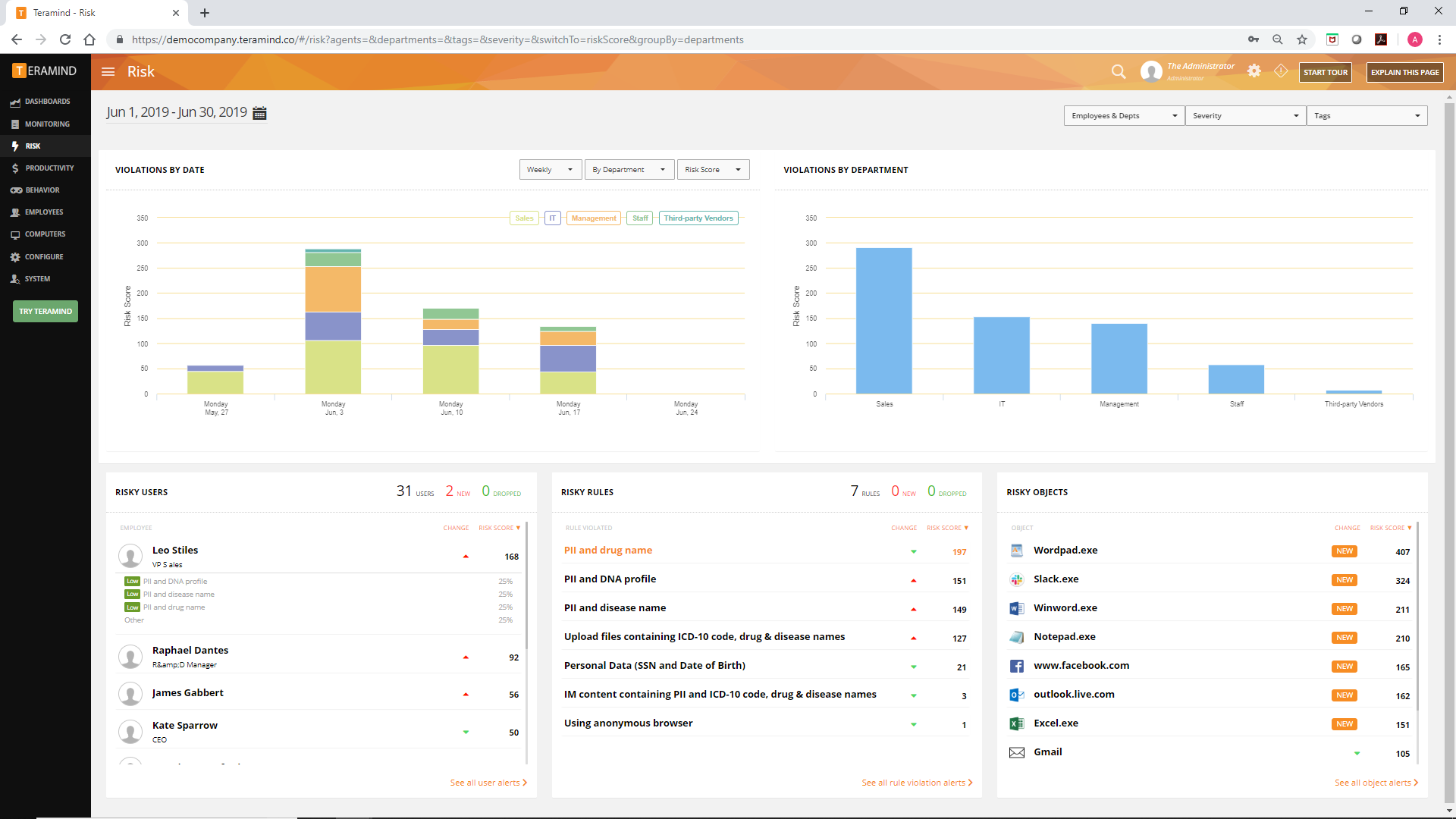This screenshot has width=1456, height=819.
Task: Click the diamond alert icon in header
Action: tap(1281, 71)
